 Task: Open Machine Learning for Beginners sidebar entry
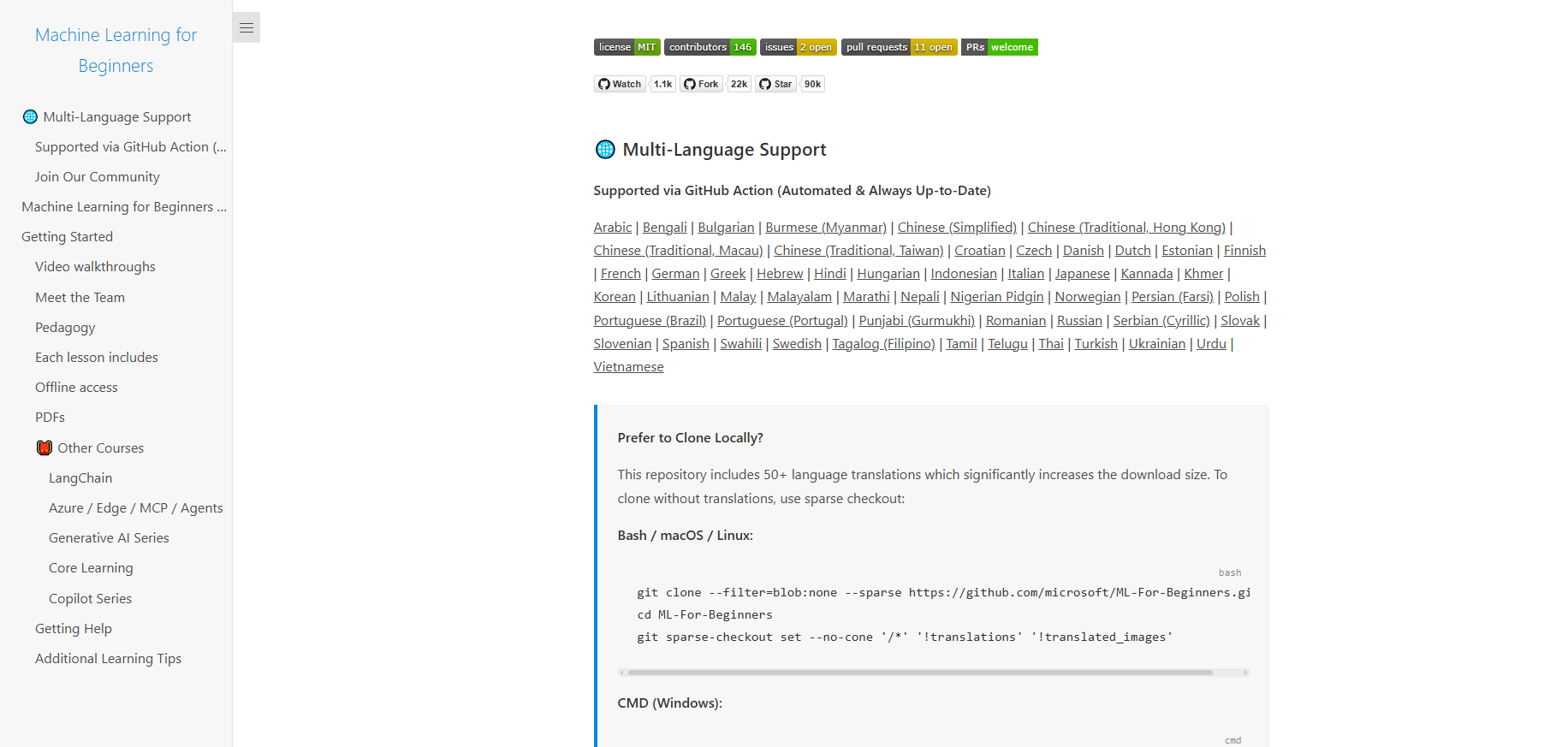click(124, 207)
